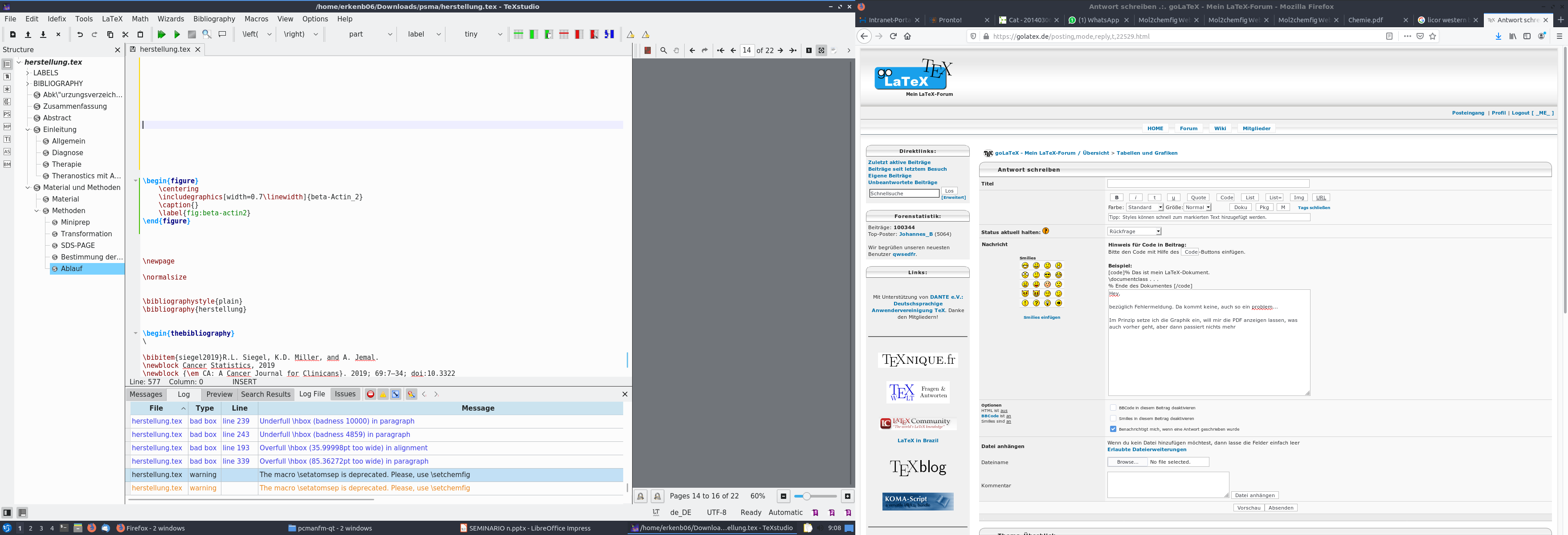Click the Build & View double-arrow icon
This screenshot has width=1568, height=535.
(x=161, y=35)
